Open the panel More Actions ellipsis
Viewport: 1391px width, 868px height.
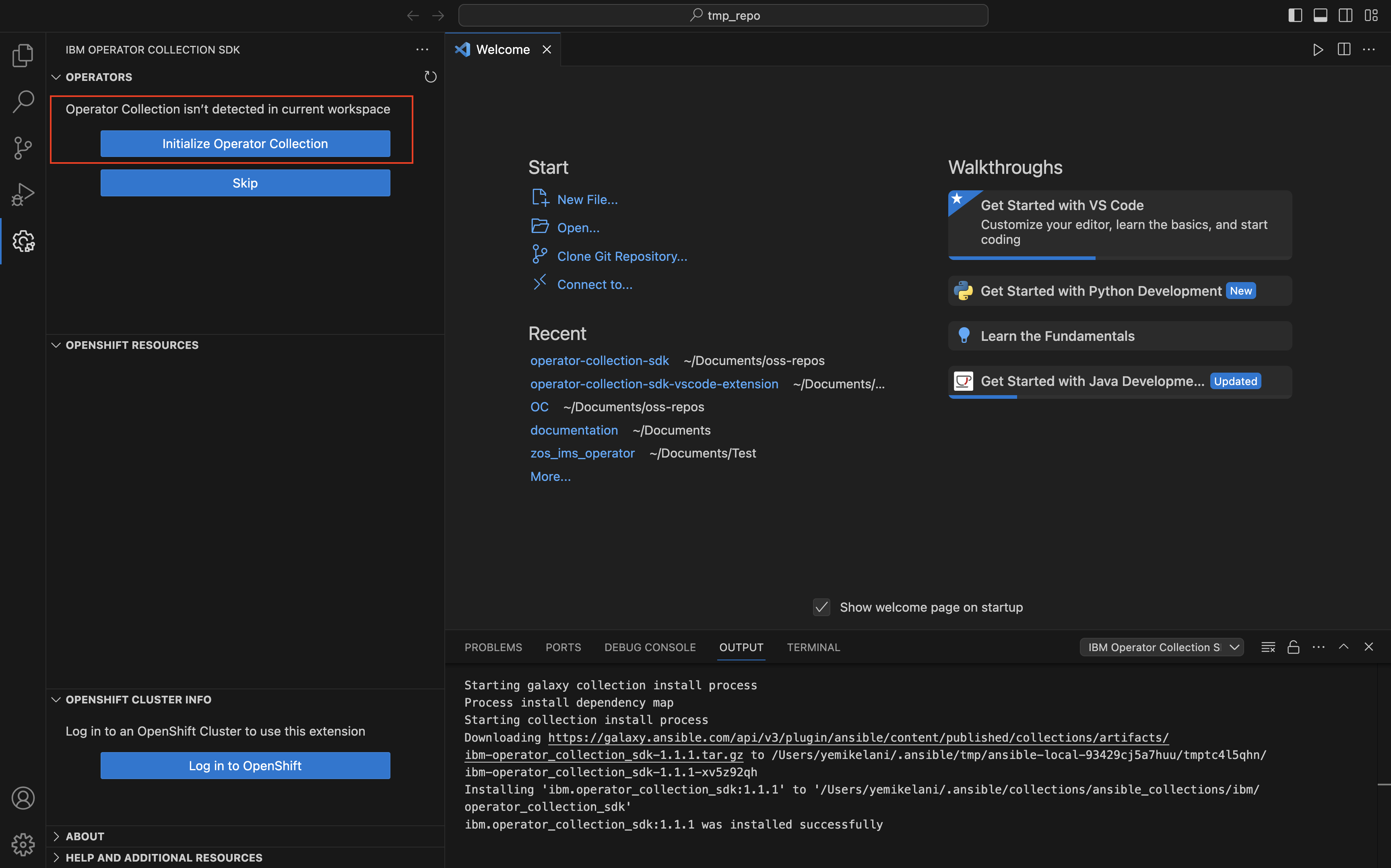click(1319, 647)
